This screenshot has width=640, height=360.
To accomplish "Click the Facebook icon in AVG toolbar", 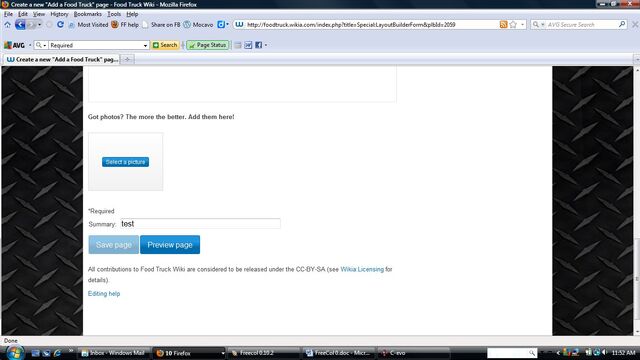I will (259, 45).
